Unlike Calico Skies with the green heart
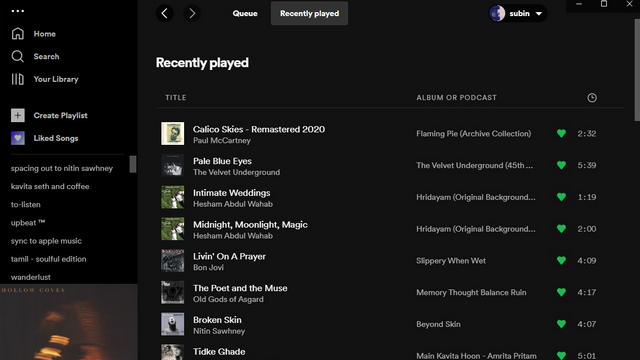The width and height of the screenshot is (640, 360). [x=561, y=133]
